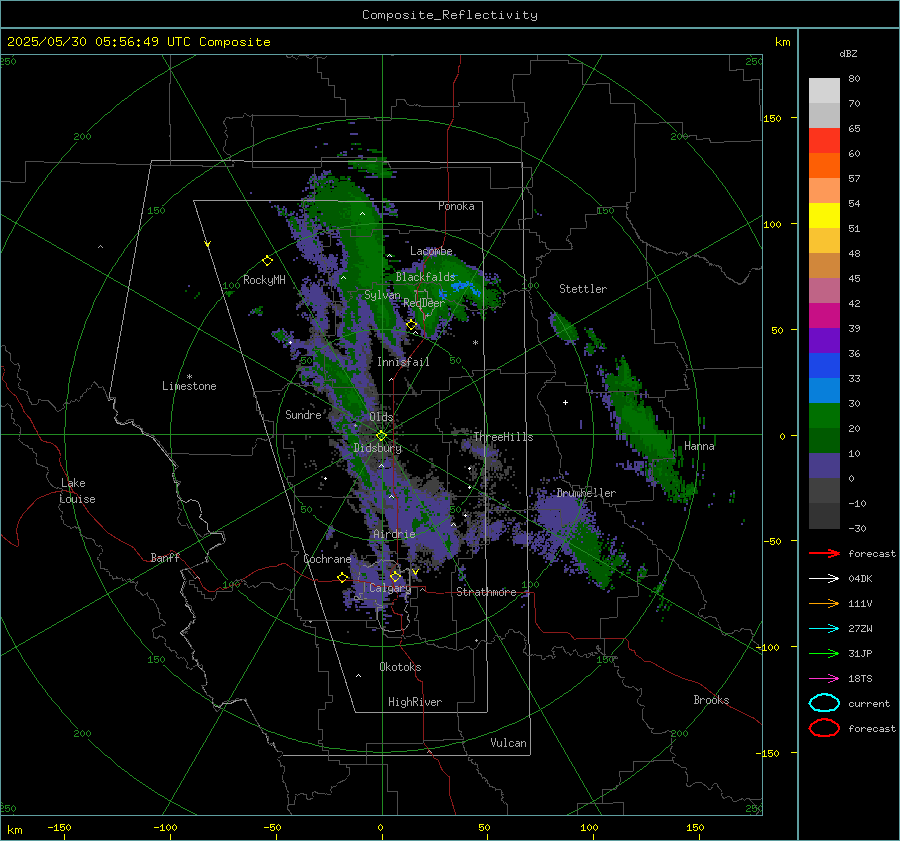Click the Airdrie label

(394, 534)
